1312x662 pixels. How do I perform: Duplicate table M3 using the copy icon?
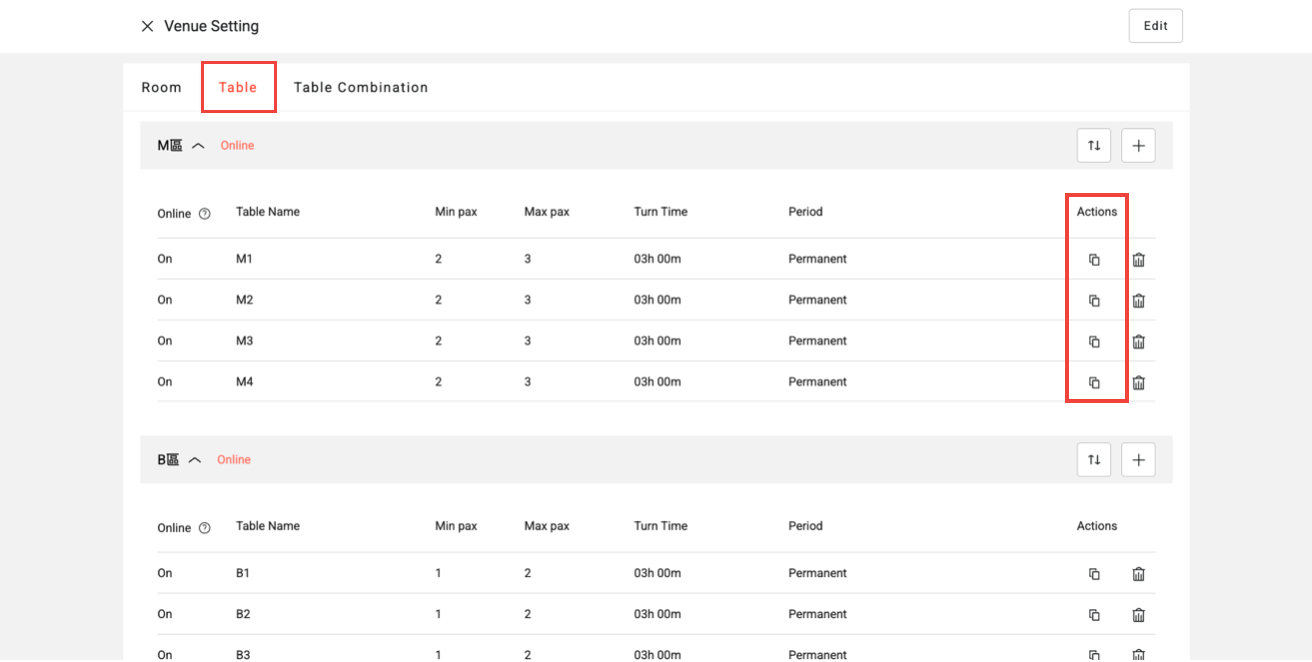coord(1094,342)
